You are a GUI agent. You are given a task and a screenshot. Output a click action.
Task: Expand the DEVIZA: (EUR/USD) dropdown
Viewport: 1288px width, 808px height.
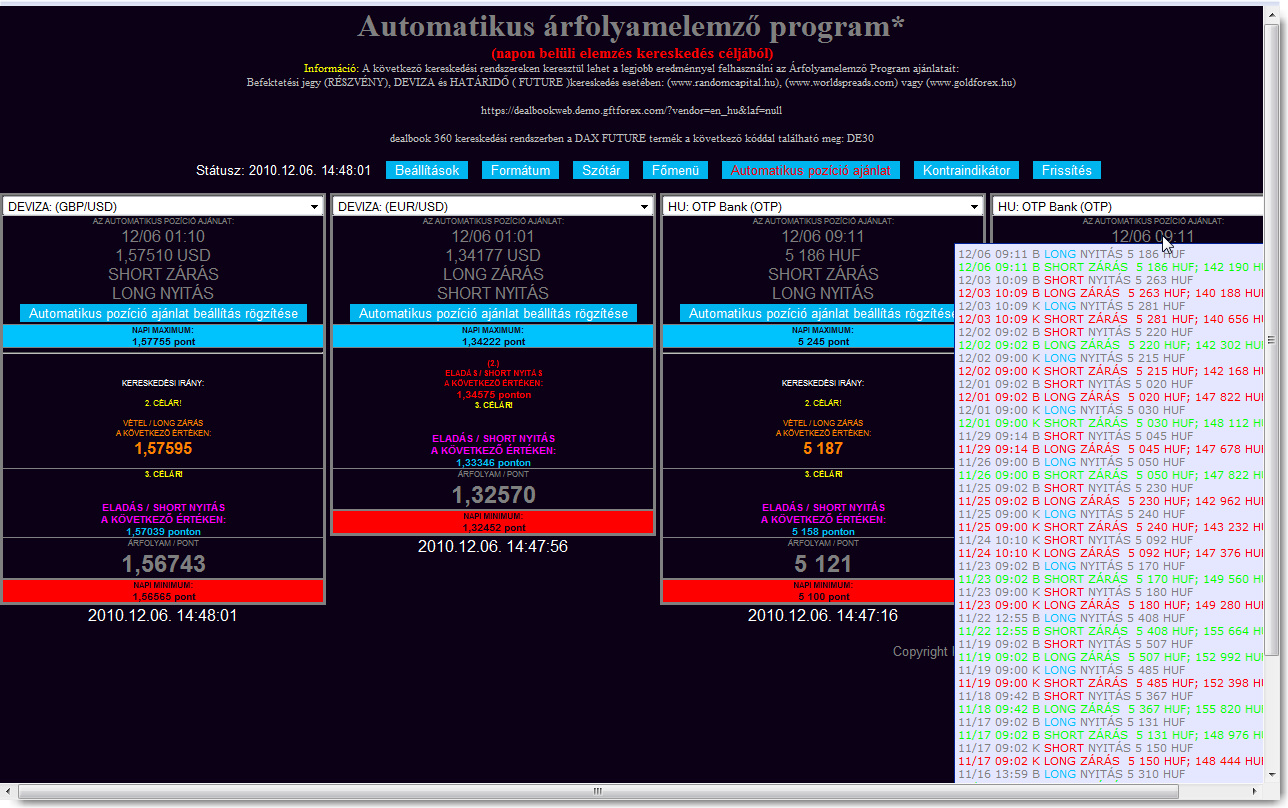pos(493,206)
